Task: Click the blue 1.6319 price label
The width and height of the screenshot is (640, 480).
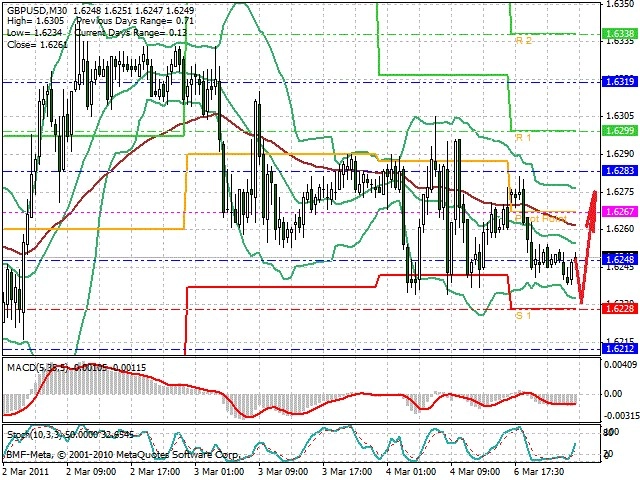Action: pos(620,82)
